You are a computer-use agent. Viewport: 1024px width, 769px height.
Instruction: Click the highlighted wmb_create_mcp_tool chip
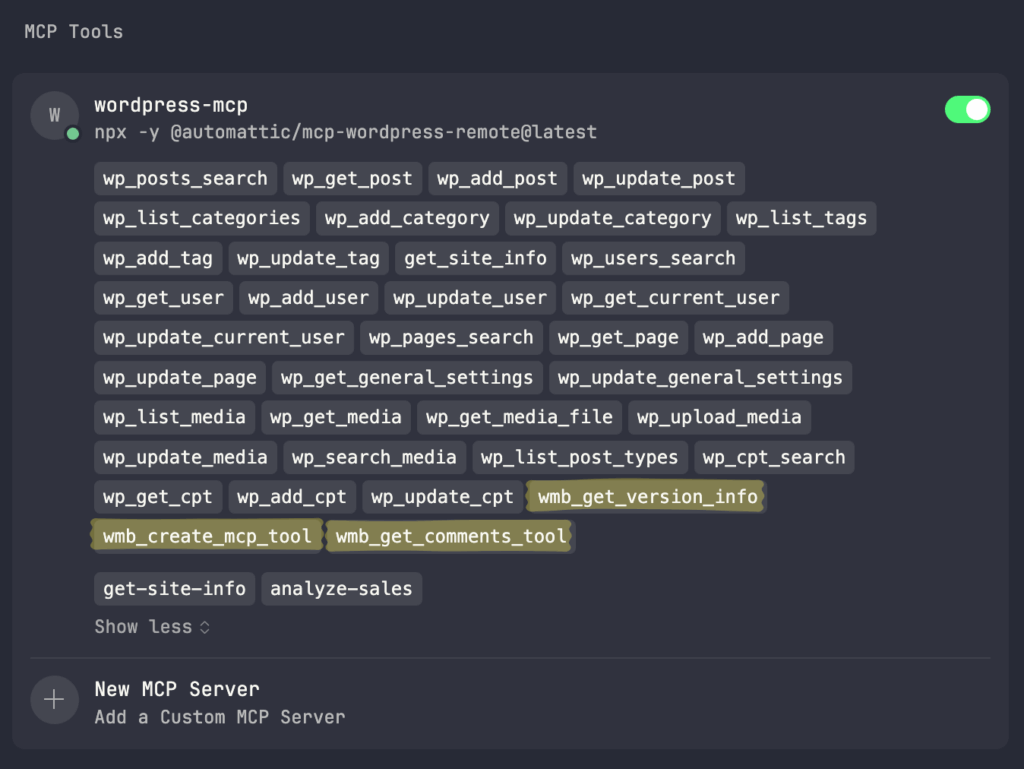(208, 537)
